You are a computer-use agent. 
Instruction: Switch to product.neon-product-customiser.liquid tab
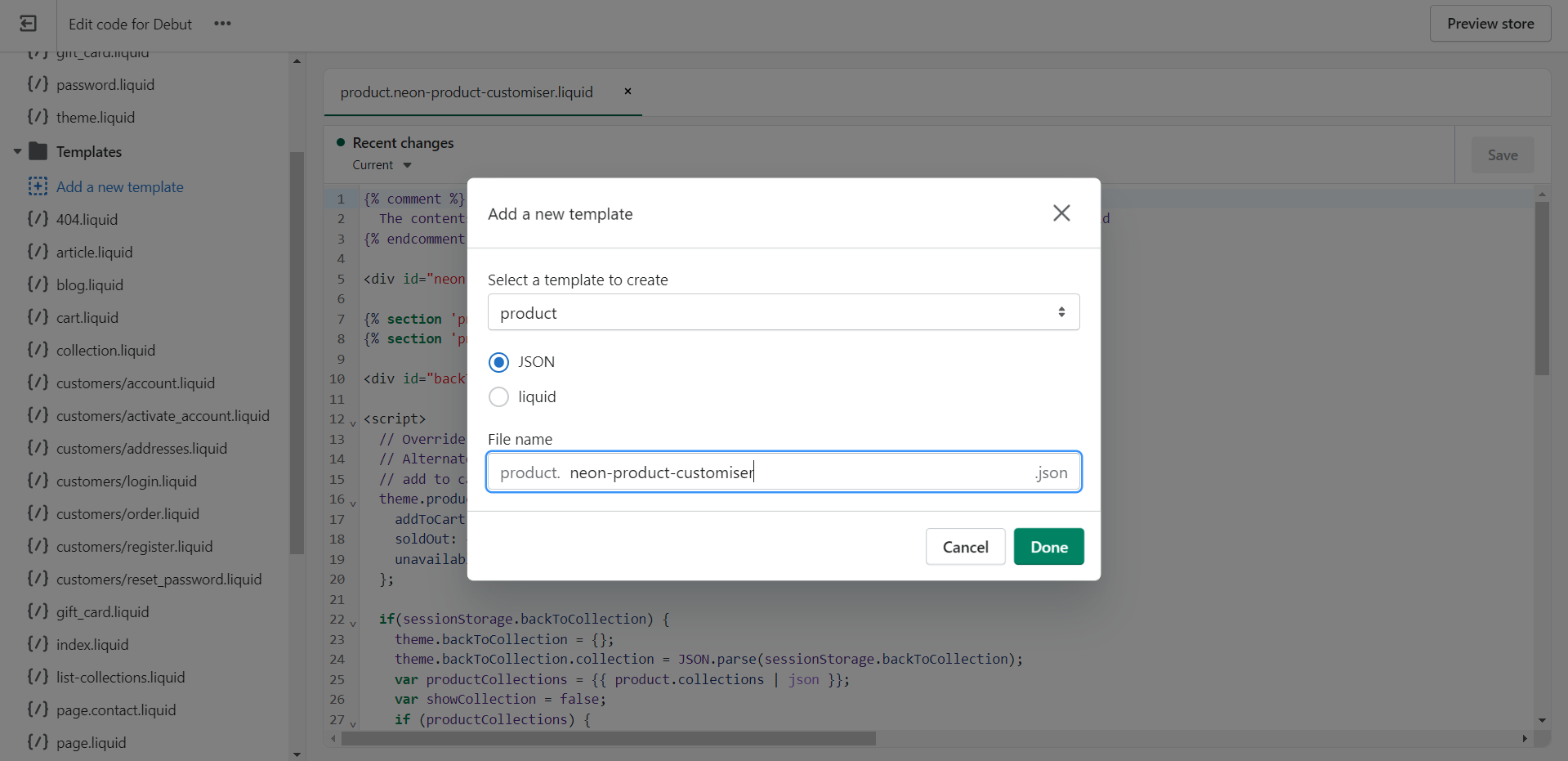[467, 92]
